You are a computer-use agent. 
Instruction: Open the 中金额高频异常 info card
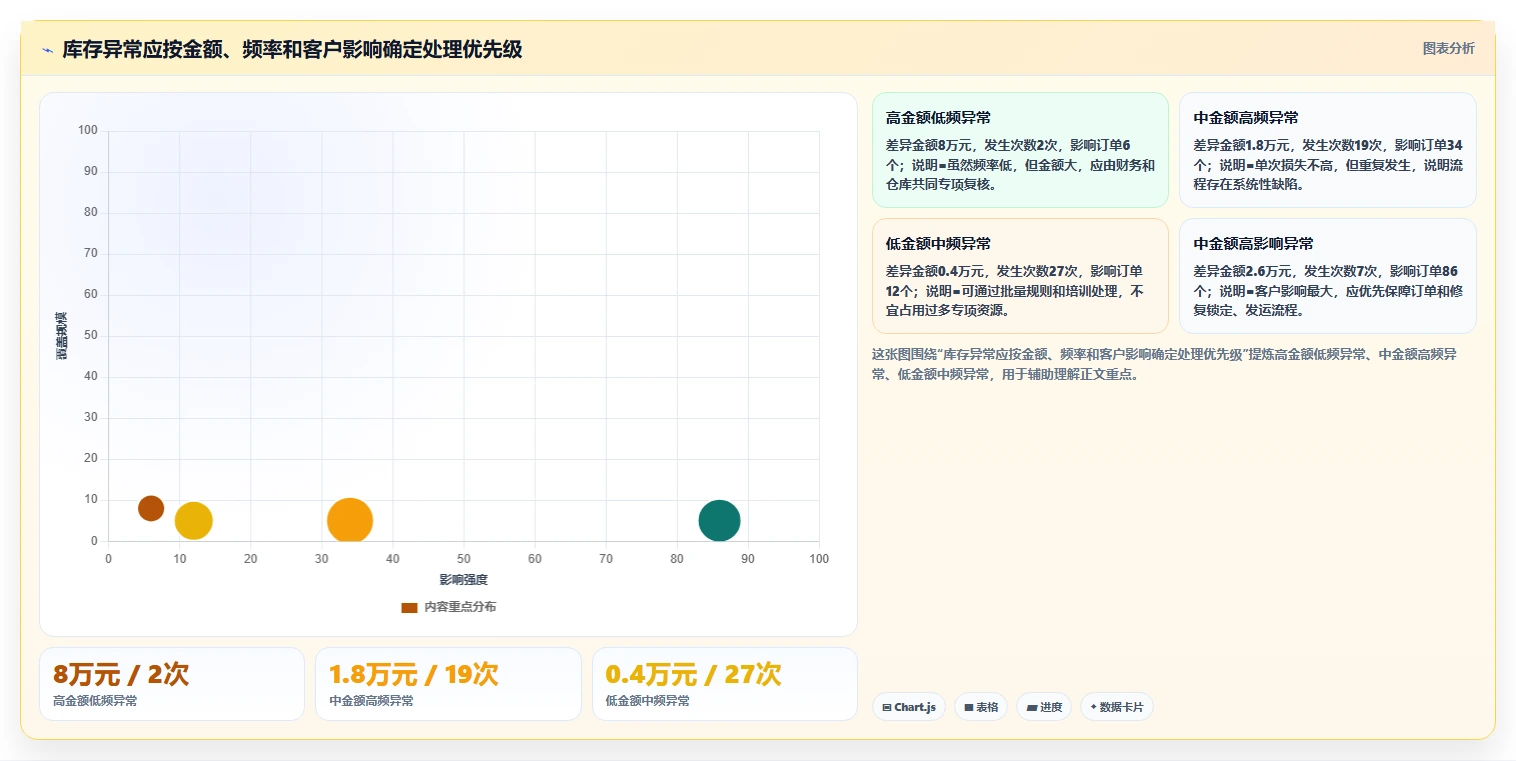[x=1328, y=150]
